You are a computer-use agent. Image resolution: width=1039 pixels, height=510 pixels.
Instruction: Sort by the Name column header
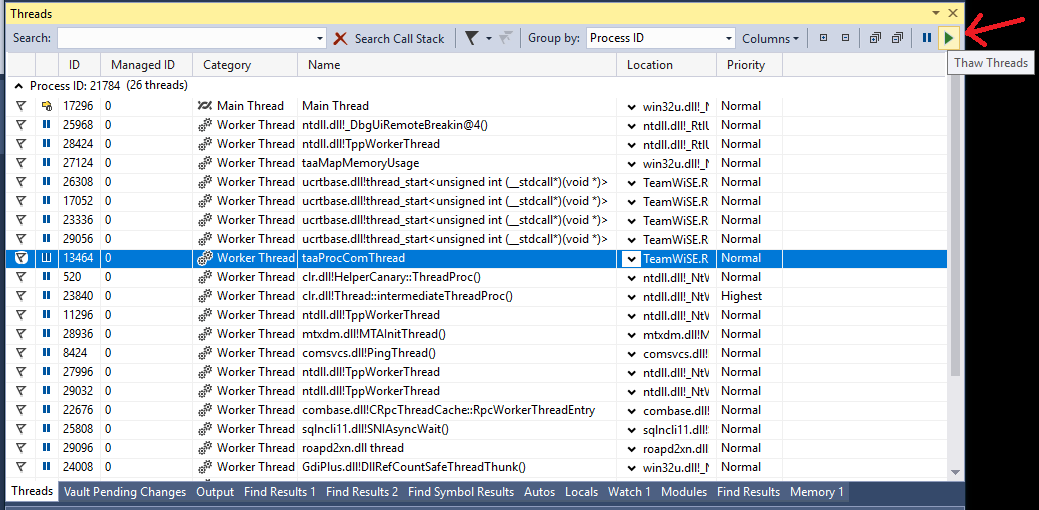[457, 65]
